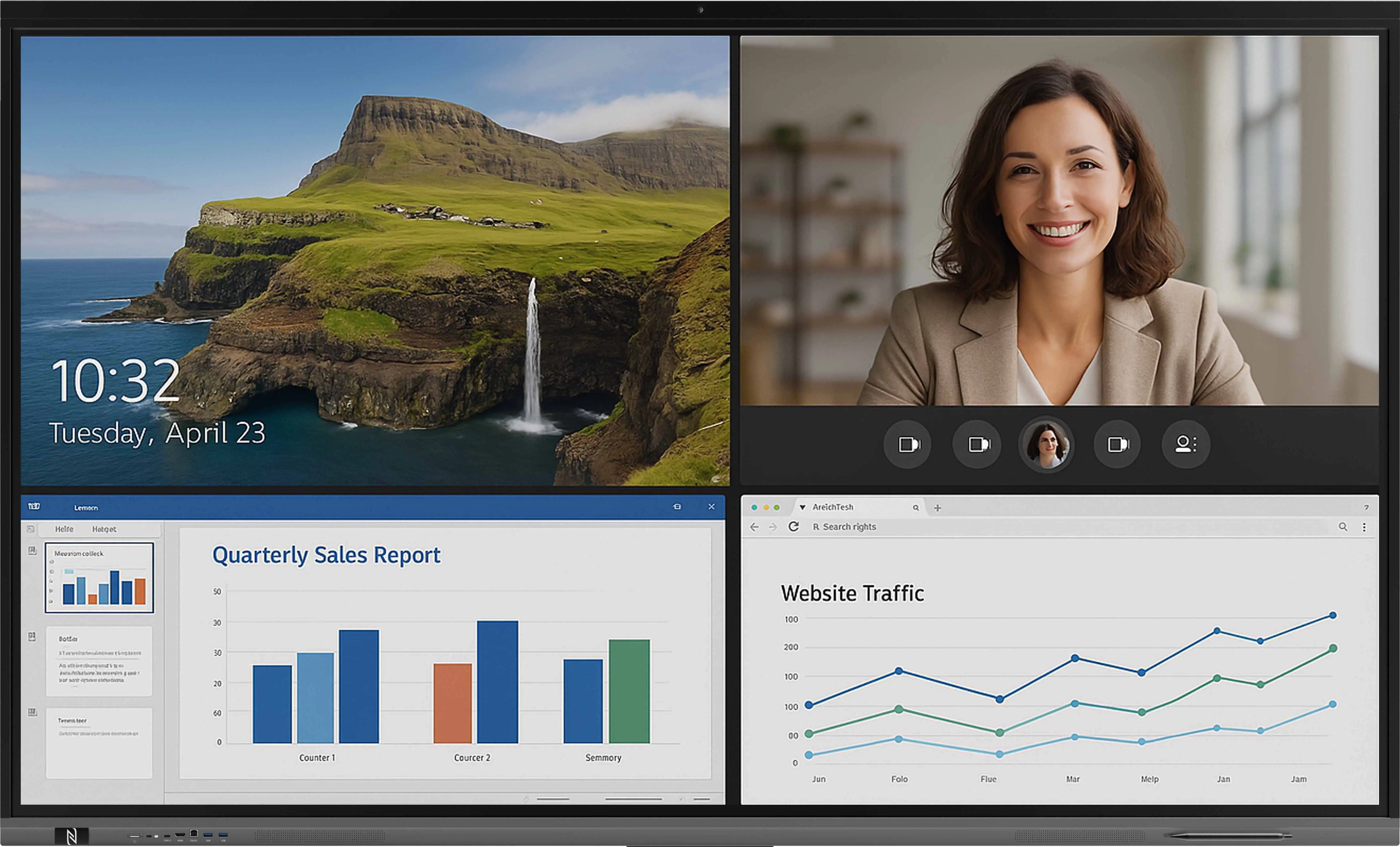The width and height of the screenshot is (1400, 847).
Task: Select the first slide thumbnail with bar chart
Action: (x=99, y=578)
